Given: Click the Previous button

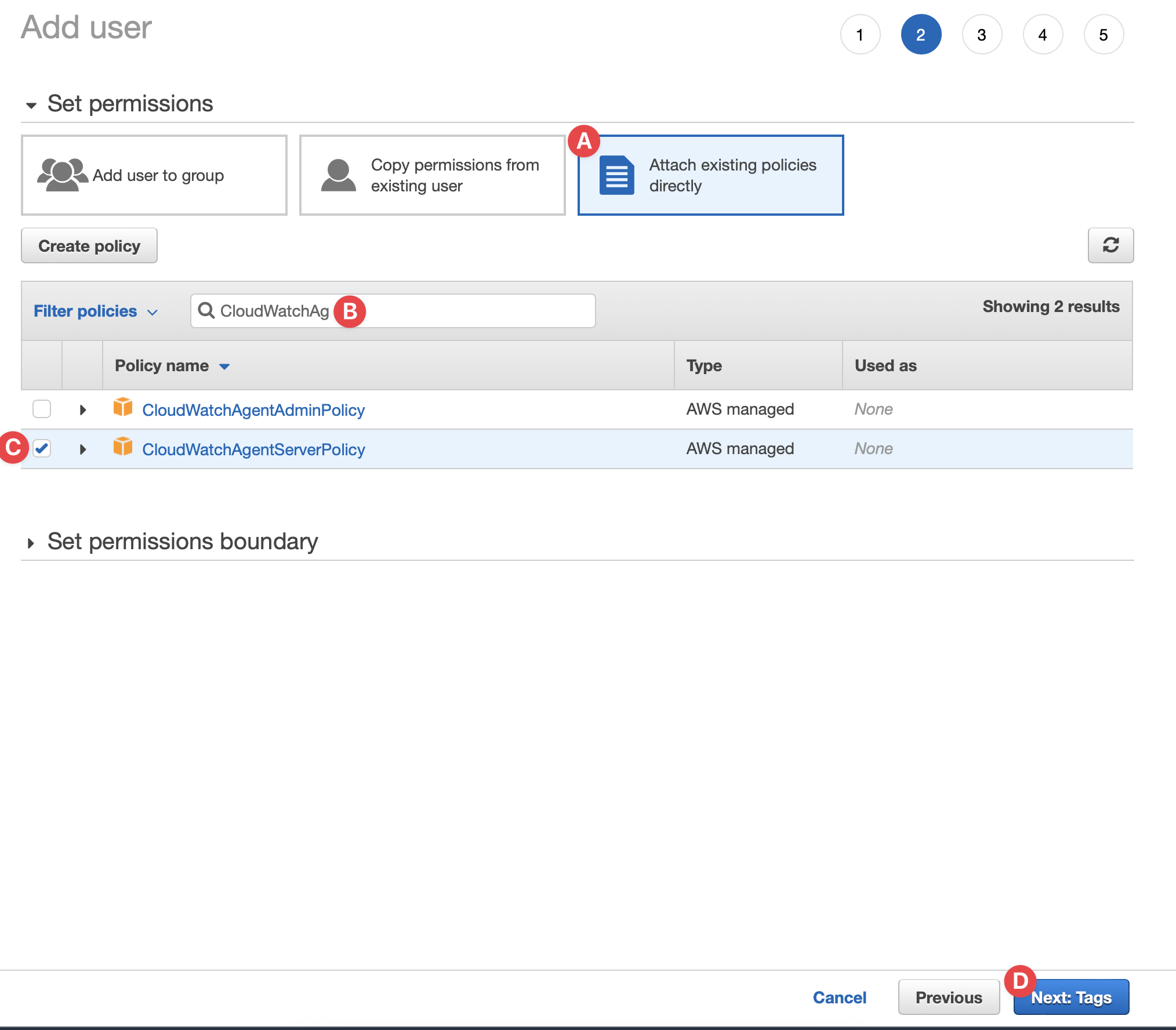Looking at the screenshot, I should pos(949,997).
